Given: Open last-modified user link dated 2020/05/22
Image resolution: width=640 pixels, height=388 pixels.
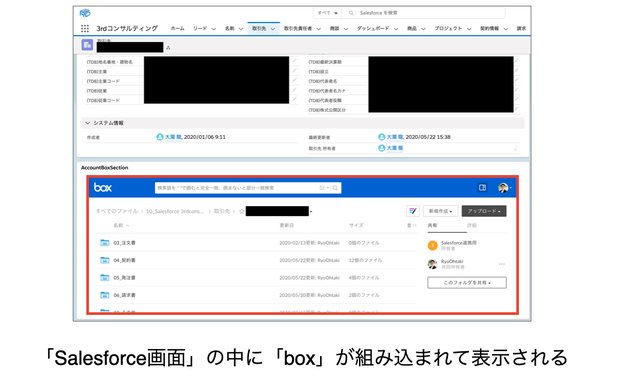Looking at the screenshot, I should (x=394, y=137).
